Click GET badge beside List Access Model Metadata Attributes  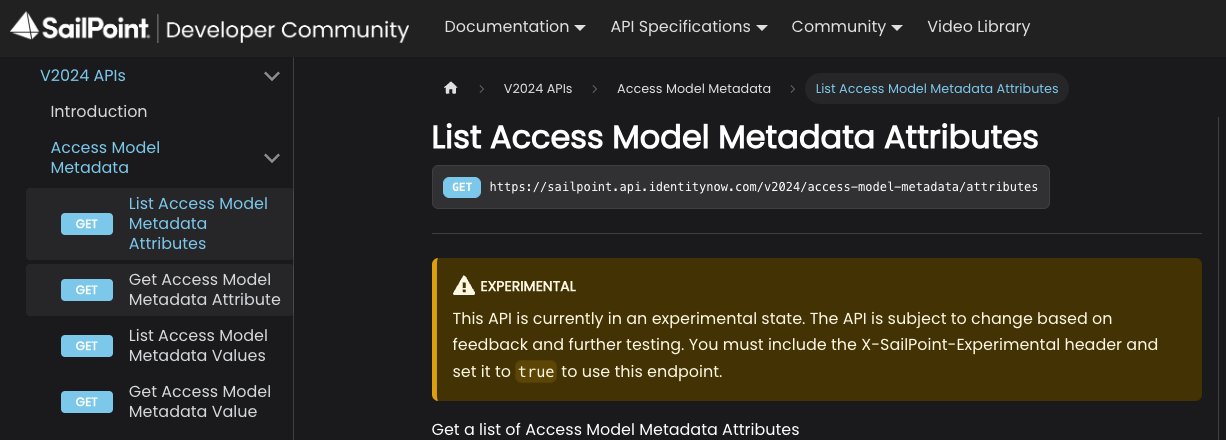87,224
